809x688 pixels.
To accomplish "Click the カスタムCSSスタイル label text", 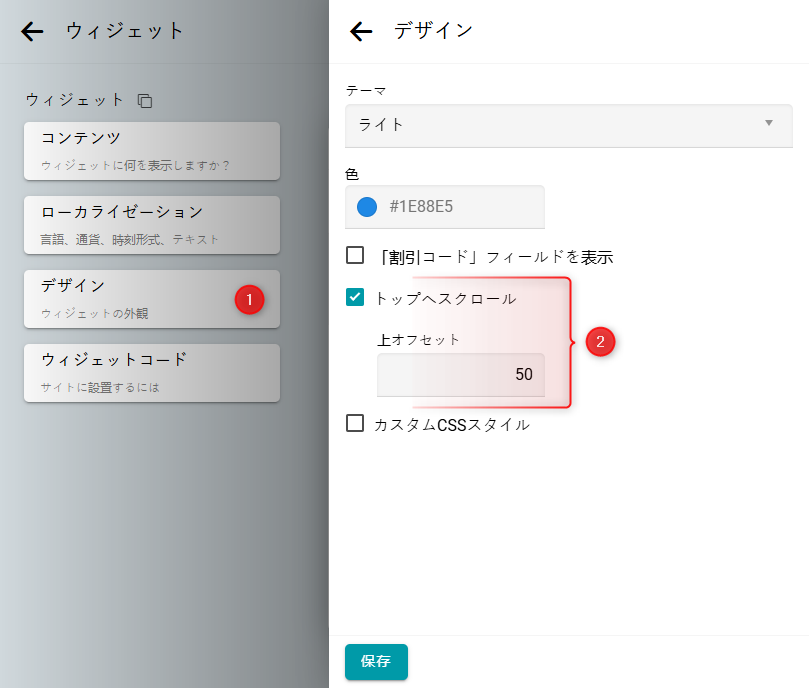I will pyautogui.click(x=451, y=424).
